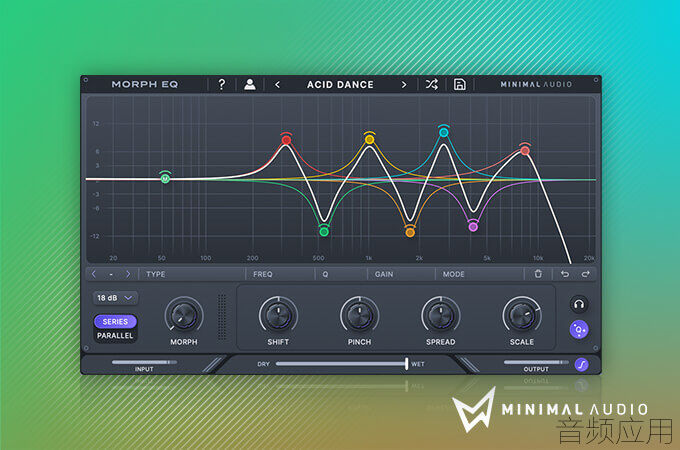
Task: Click the MORPH knob
Action: coord(184,316)
